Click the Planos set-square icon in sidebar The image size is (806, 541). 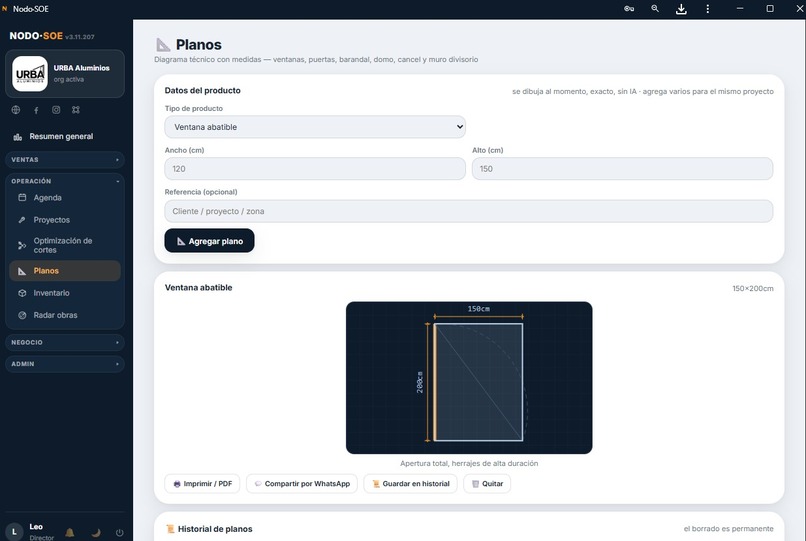[x=22, y=271]
